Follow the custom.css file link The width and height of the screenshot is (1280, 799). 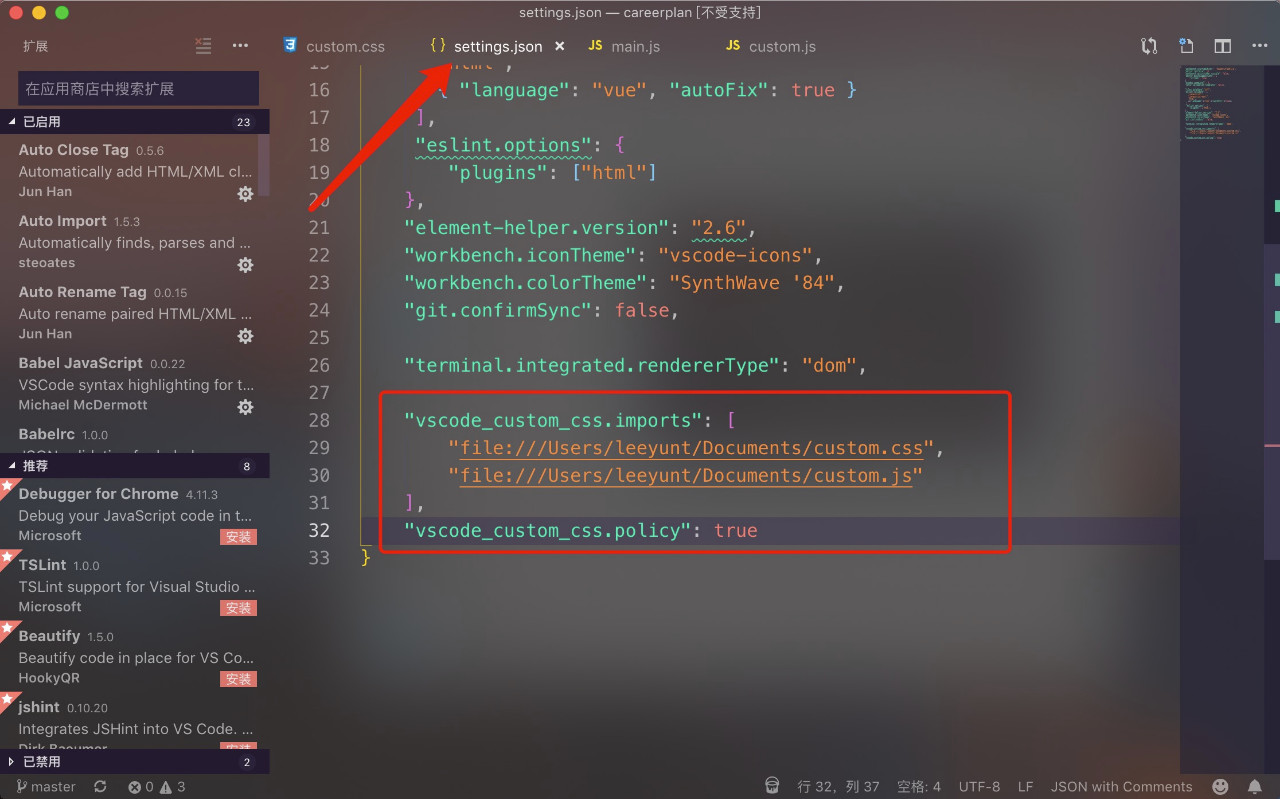pos(691,448)
